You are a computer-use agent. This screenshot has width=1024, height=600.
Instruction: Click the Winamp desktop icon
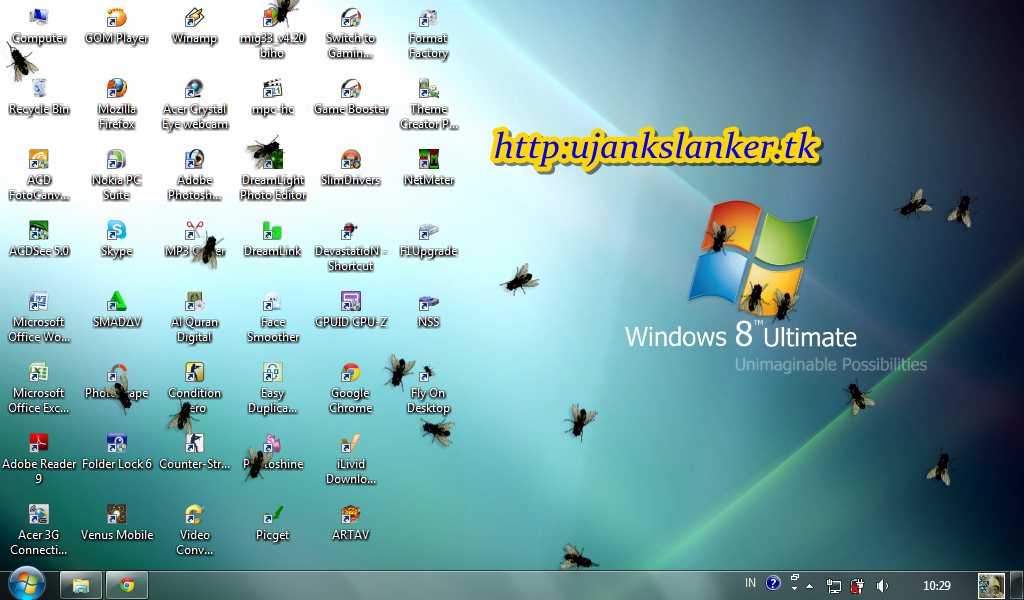point(194,26)
